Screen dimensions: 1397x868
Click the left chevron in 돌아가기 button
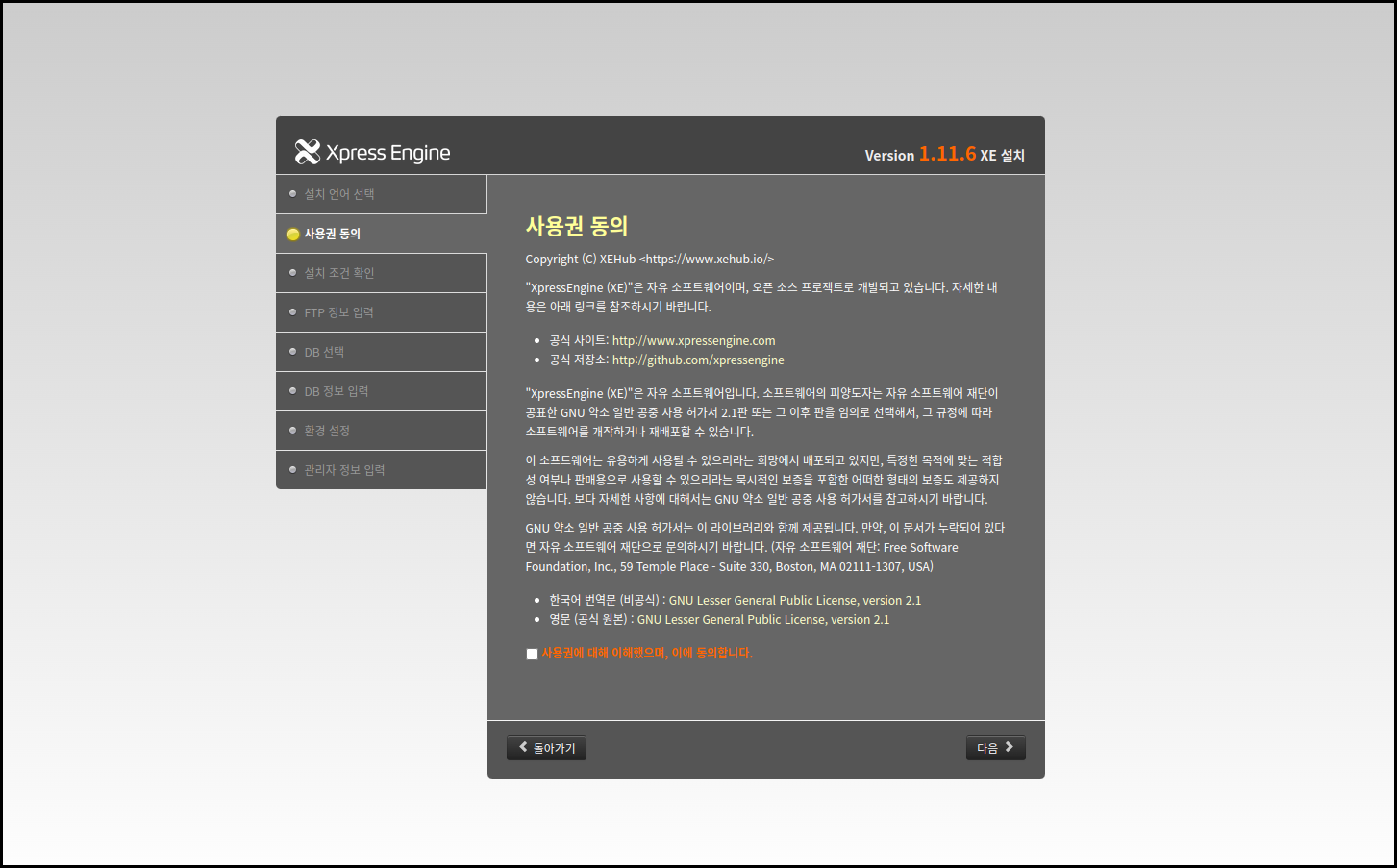pos(523,746)
